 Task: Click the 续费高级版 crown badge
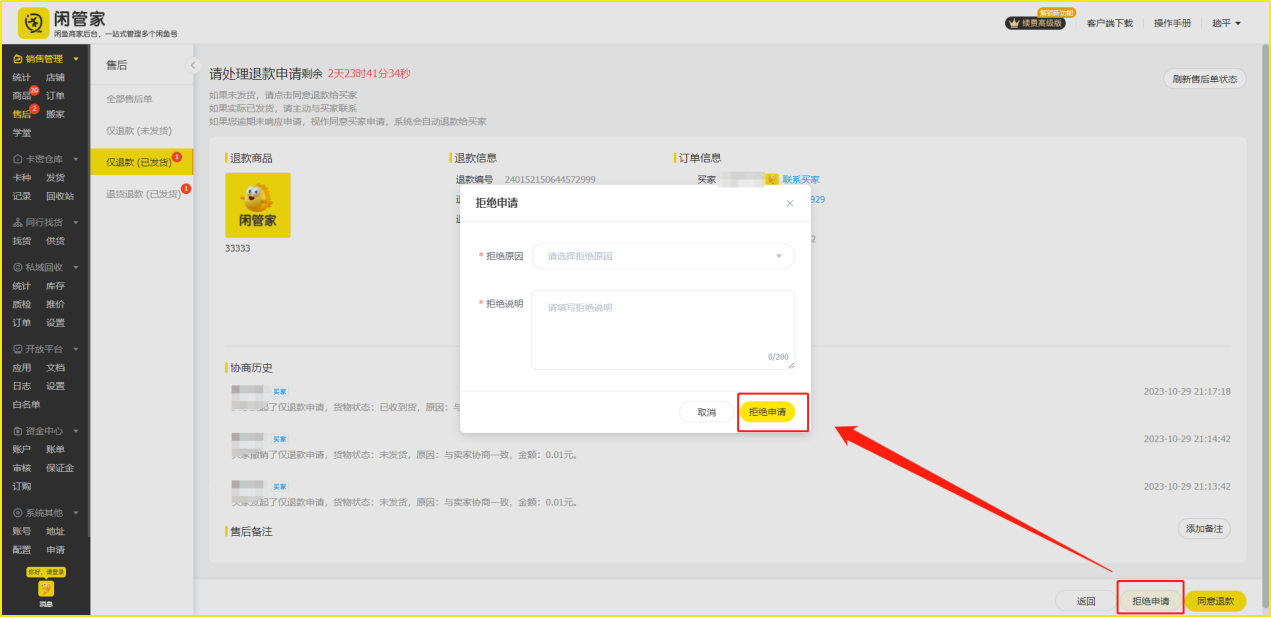click(x=1035, y=23)
